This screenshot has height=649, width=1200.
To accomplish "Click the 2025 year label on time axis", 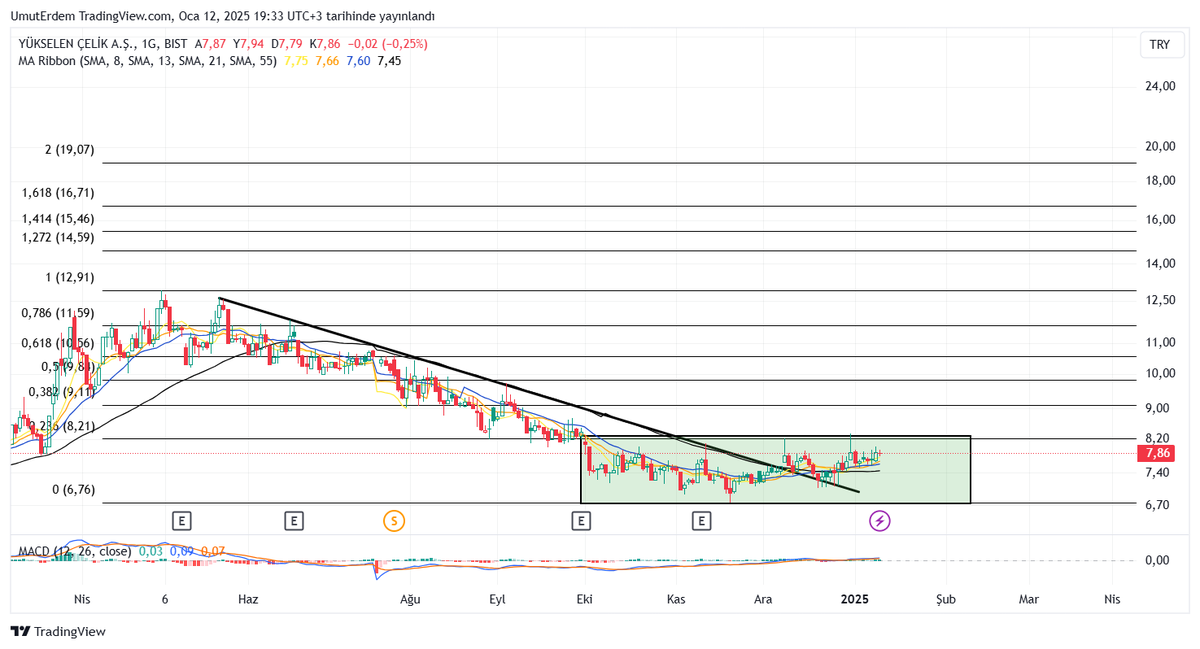I will point(854,600).
